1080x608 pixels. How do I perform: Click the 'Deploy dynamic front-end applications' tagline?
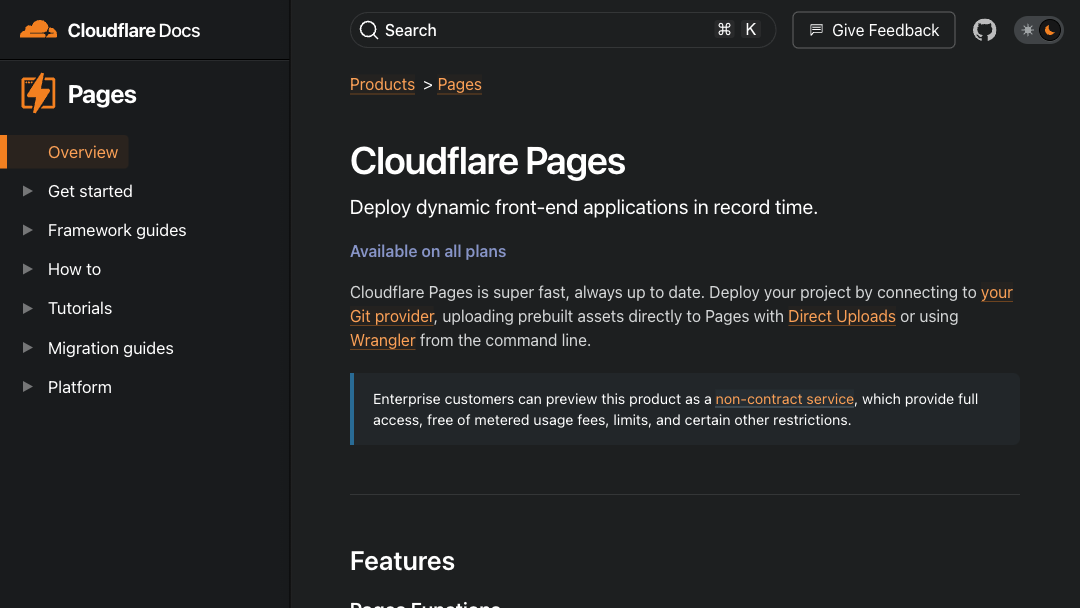point(583,207)
